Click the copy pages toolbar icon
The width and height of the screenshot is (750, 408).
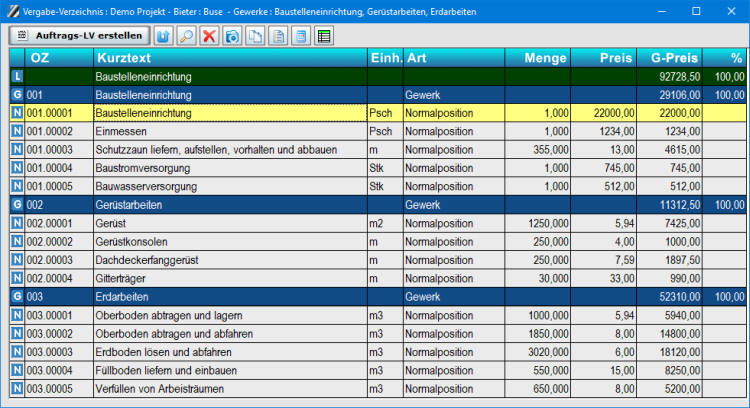[x=255, y=36]
